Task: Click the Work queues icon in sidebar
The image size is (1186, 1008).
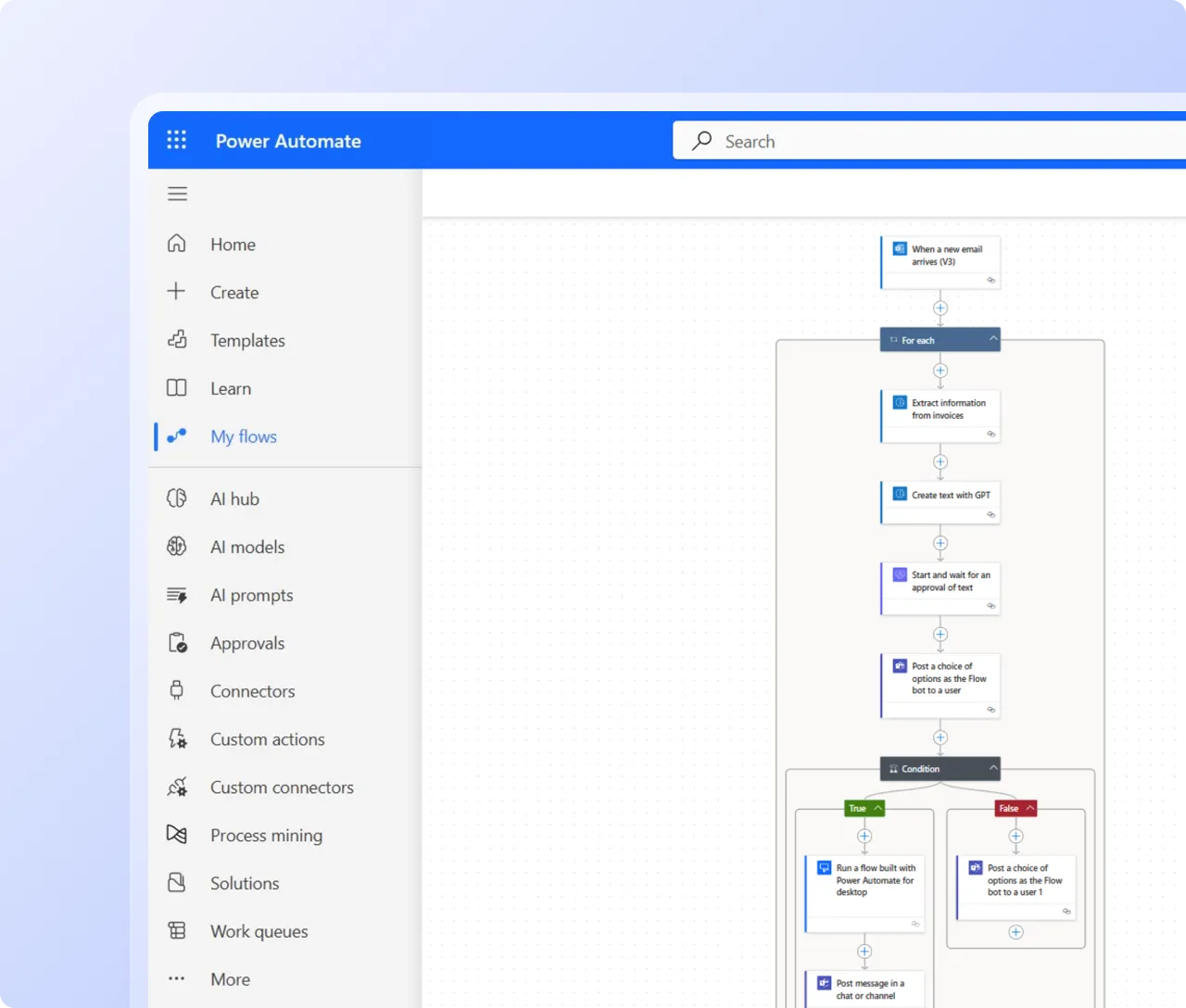Action: coord(177,931)
